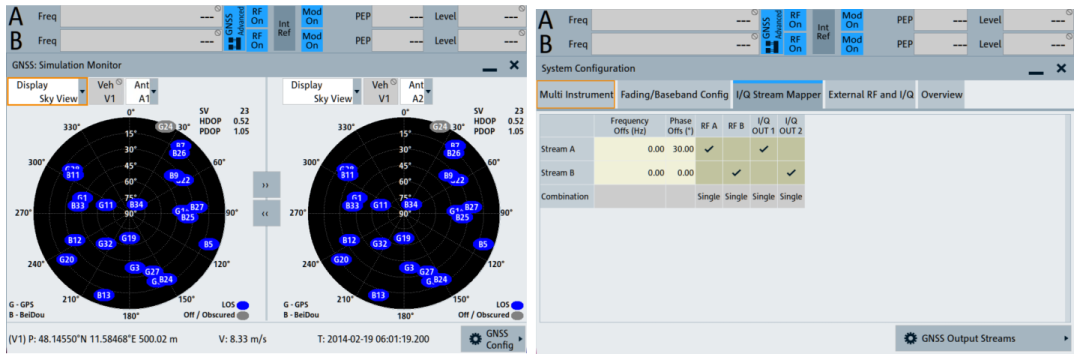Click the Veh V1 selector beside Ant A2

click(381, 92)
